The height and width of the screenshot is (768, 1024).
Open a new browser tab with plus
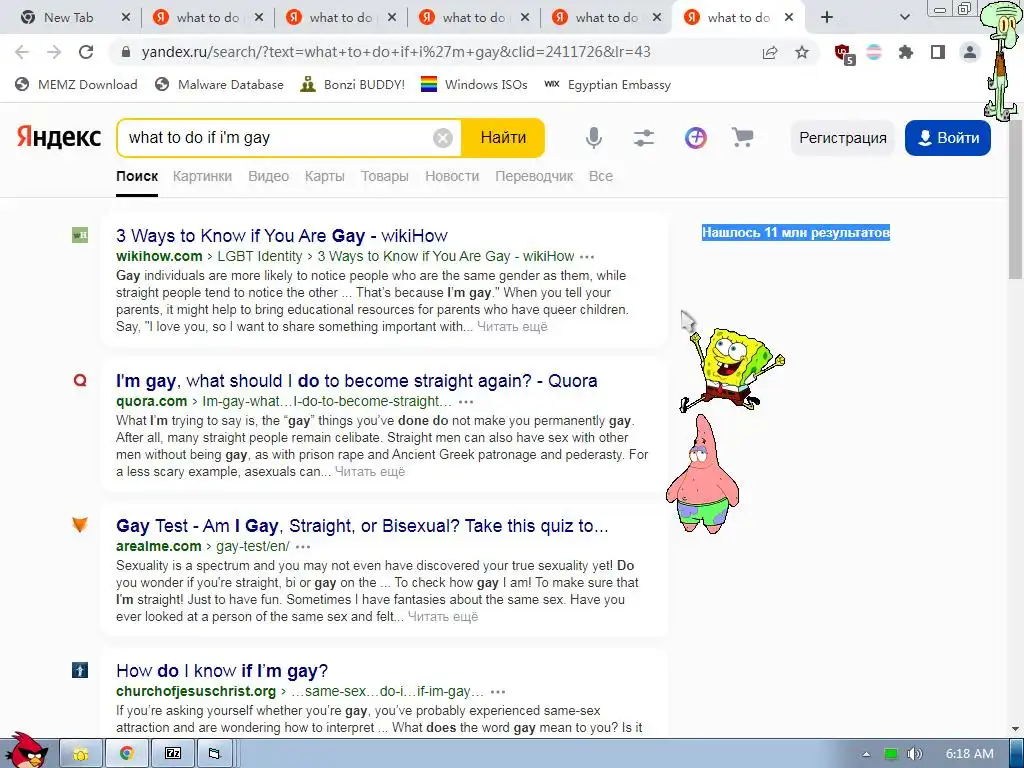tap(827, 18)
